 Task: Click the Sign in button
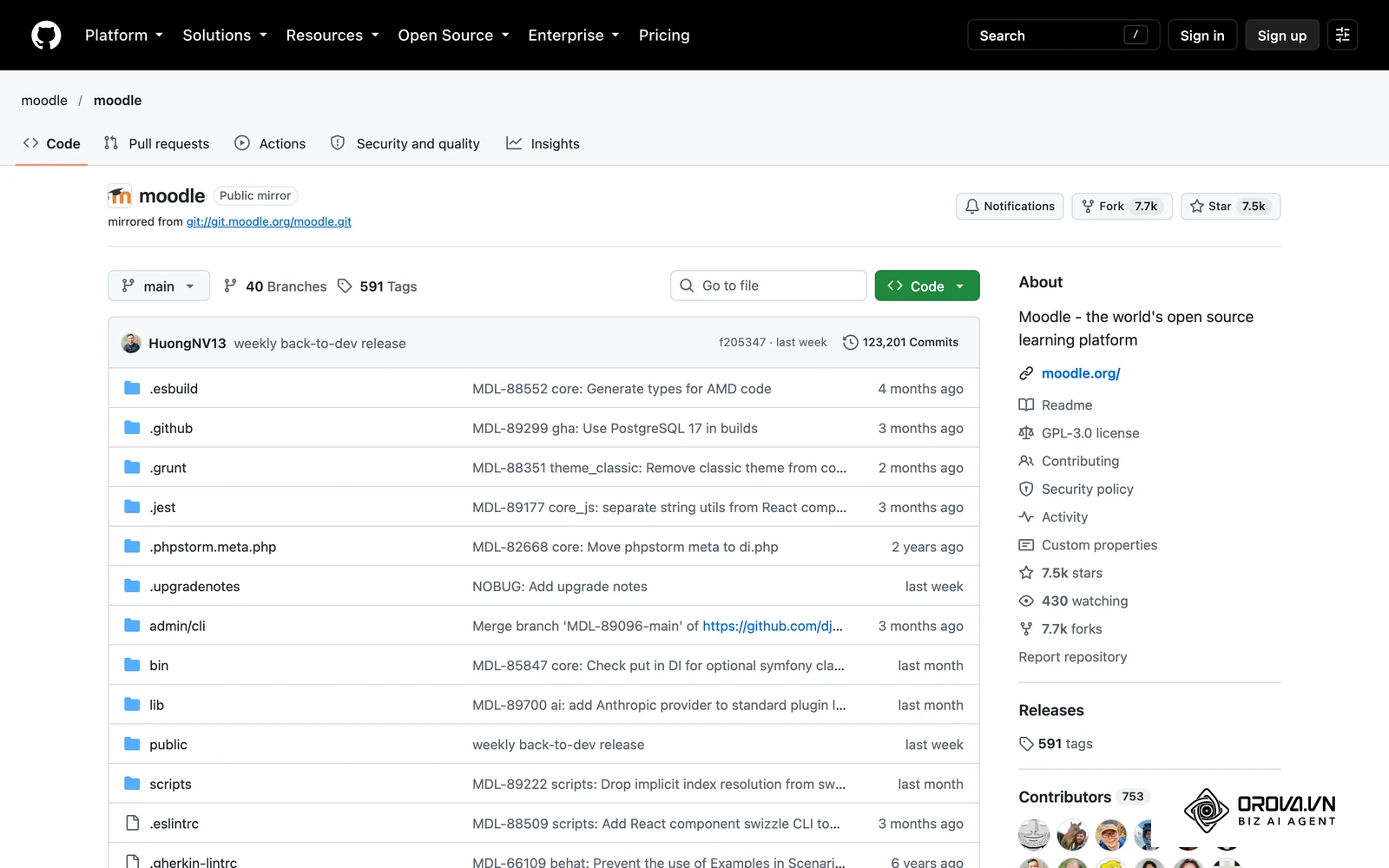tap(1202, 36)
